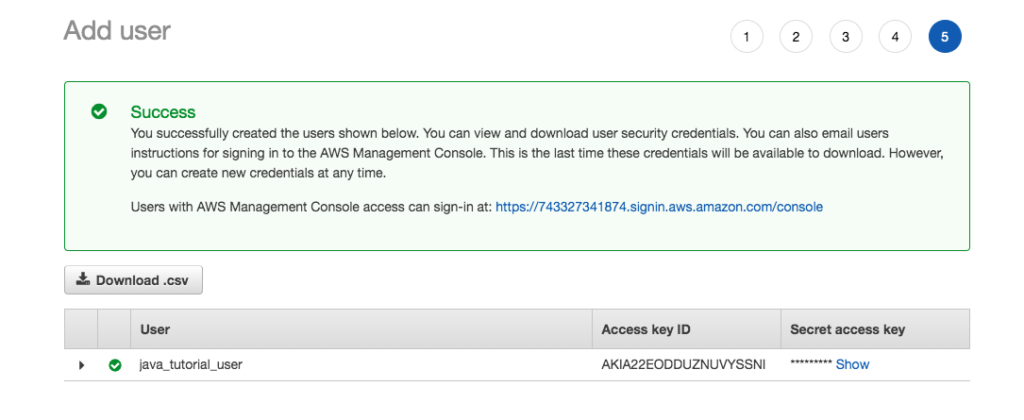Show the secret access key
Image resolution: width=1024 pixels, height=420 pixels.
point(852,364)
